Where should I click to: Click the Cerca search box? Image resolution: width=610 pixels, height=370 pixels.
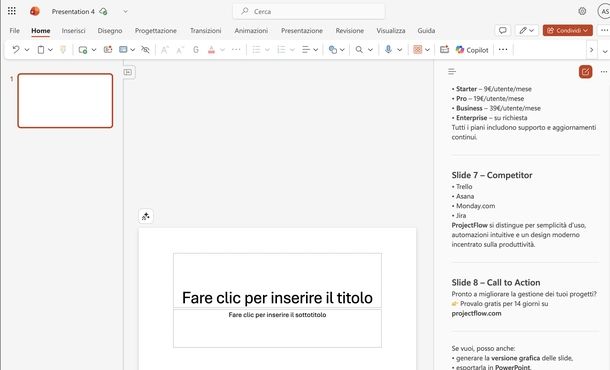click(309, 11)
